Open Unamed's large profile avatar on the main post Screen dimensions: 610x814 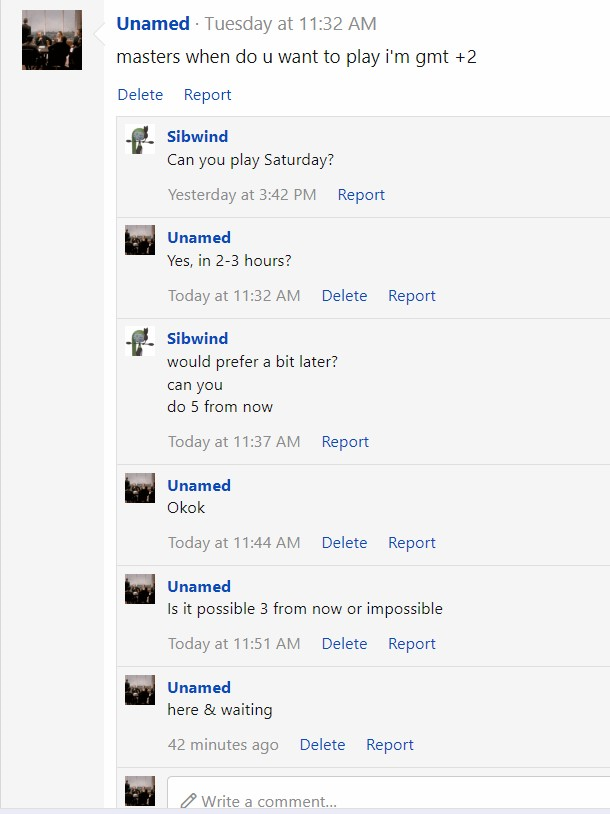[52, 40]
